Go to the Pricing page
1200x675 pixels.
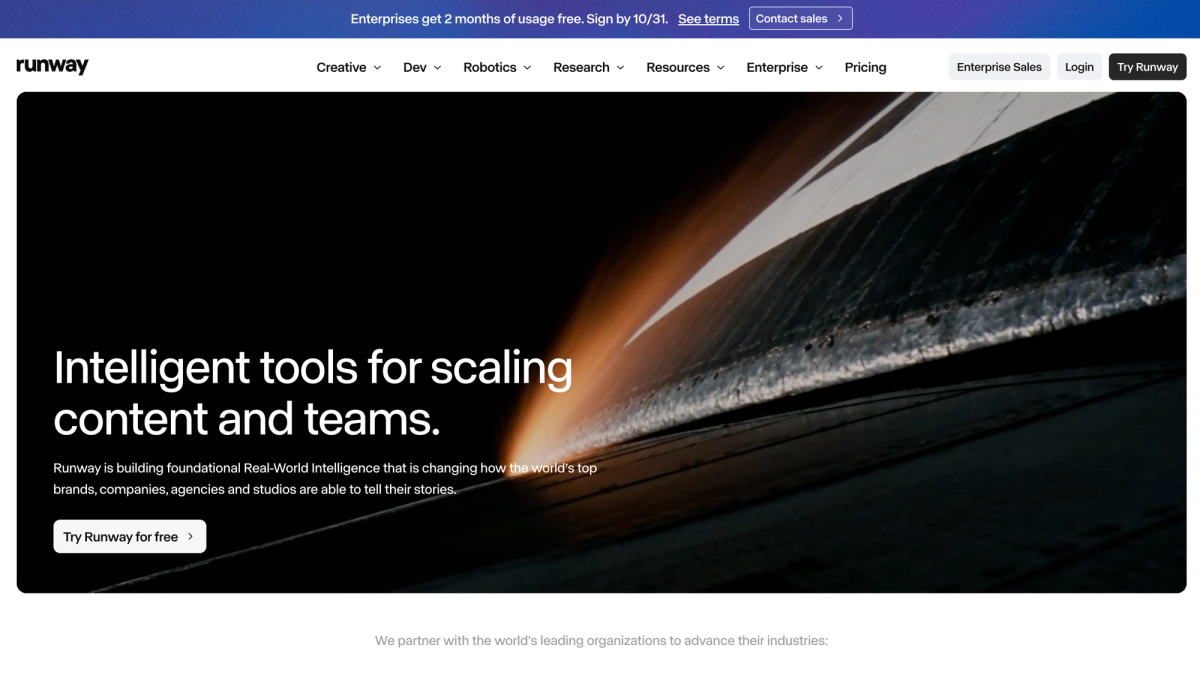(x=865, y=67)
